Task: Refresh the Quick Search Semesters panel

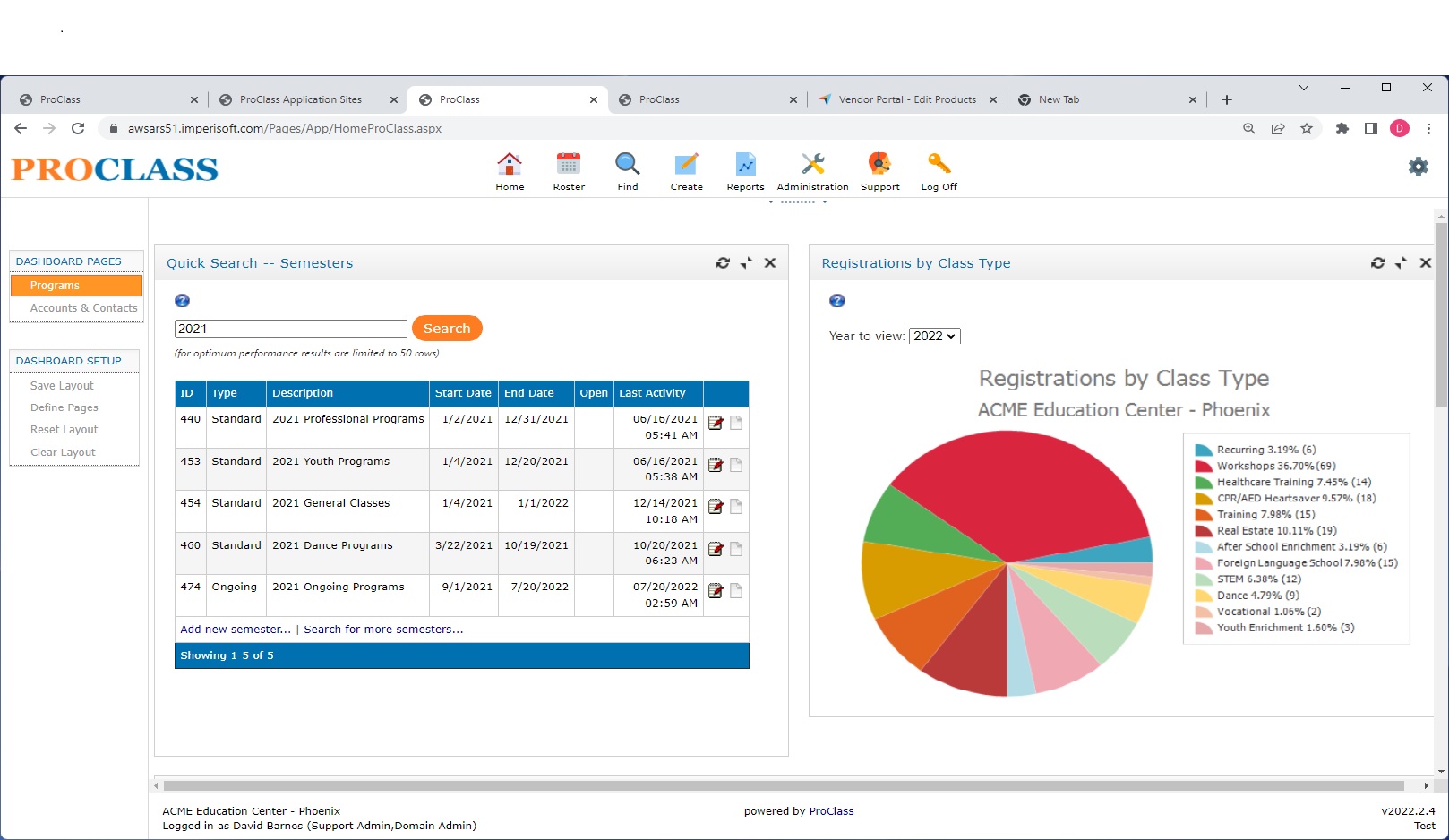Action: tap(723, 262)
